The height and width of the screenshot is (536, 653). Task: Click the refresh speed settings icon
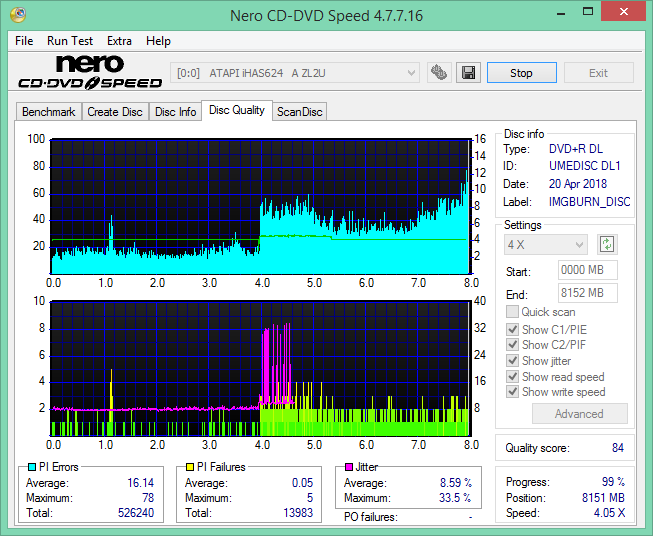coord(607,244)
